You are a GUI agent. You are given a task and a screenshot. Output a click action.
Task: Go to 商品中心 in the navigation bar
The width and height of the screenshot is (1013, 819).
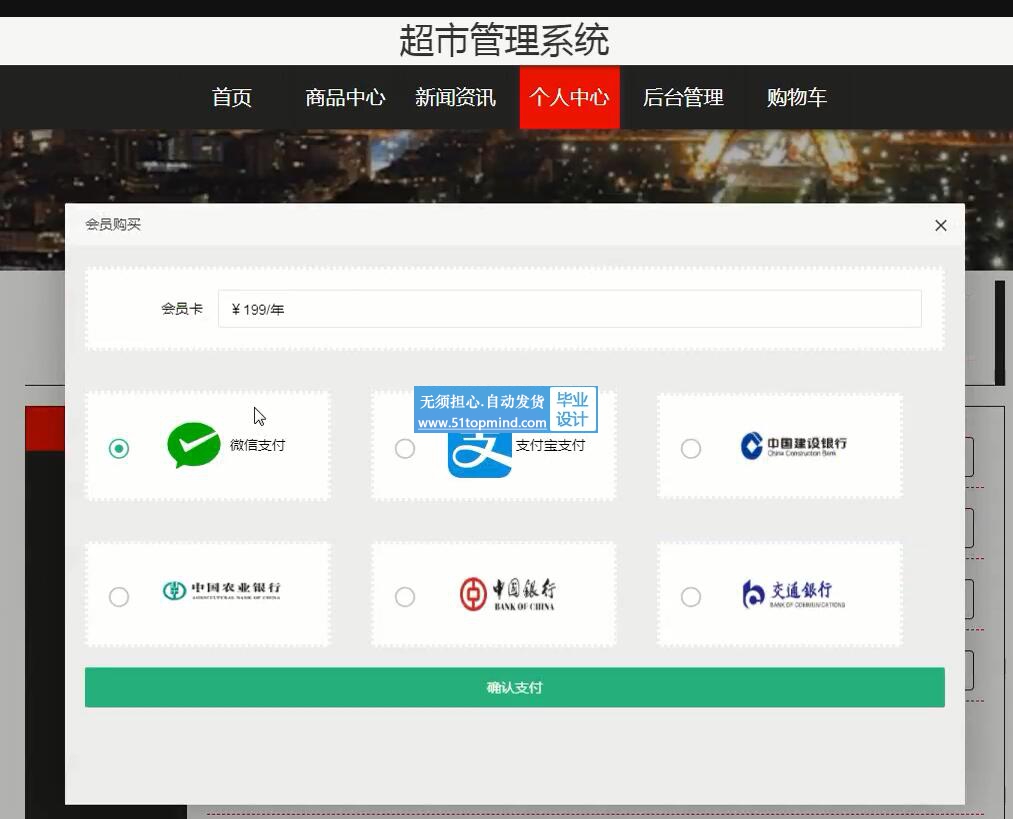(345, 98)
